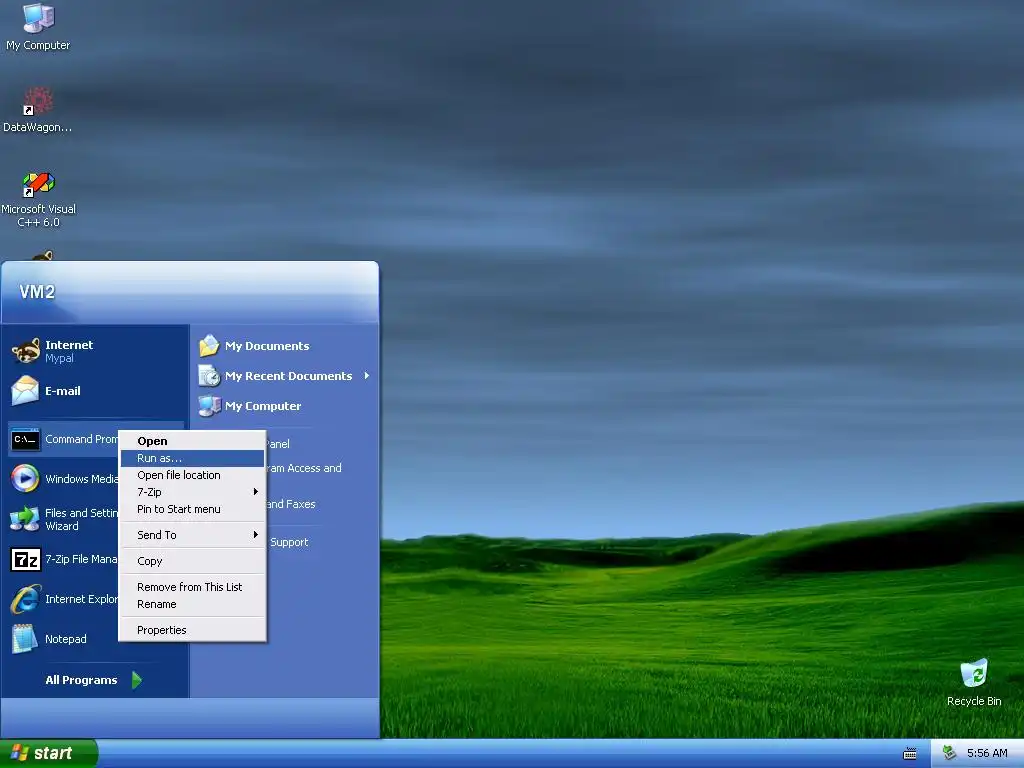Click the Printers and Faxes entry

pos(291,504)
